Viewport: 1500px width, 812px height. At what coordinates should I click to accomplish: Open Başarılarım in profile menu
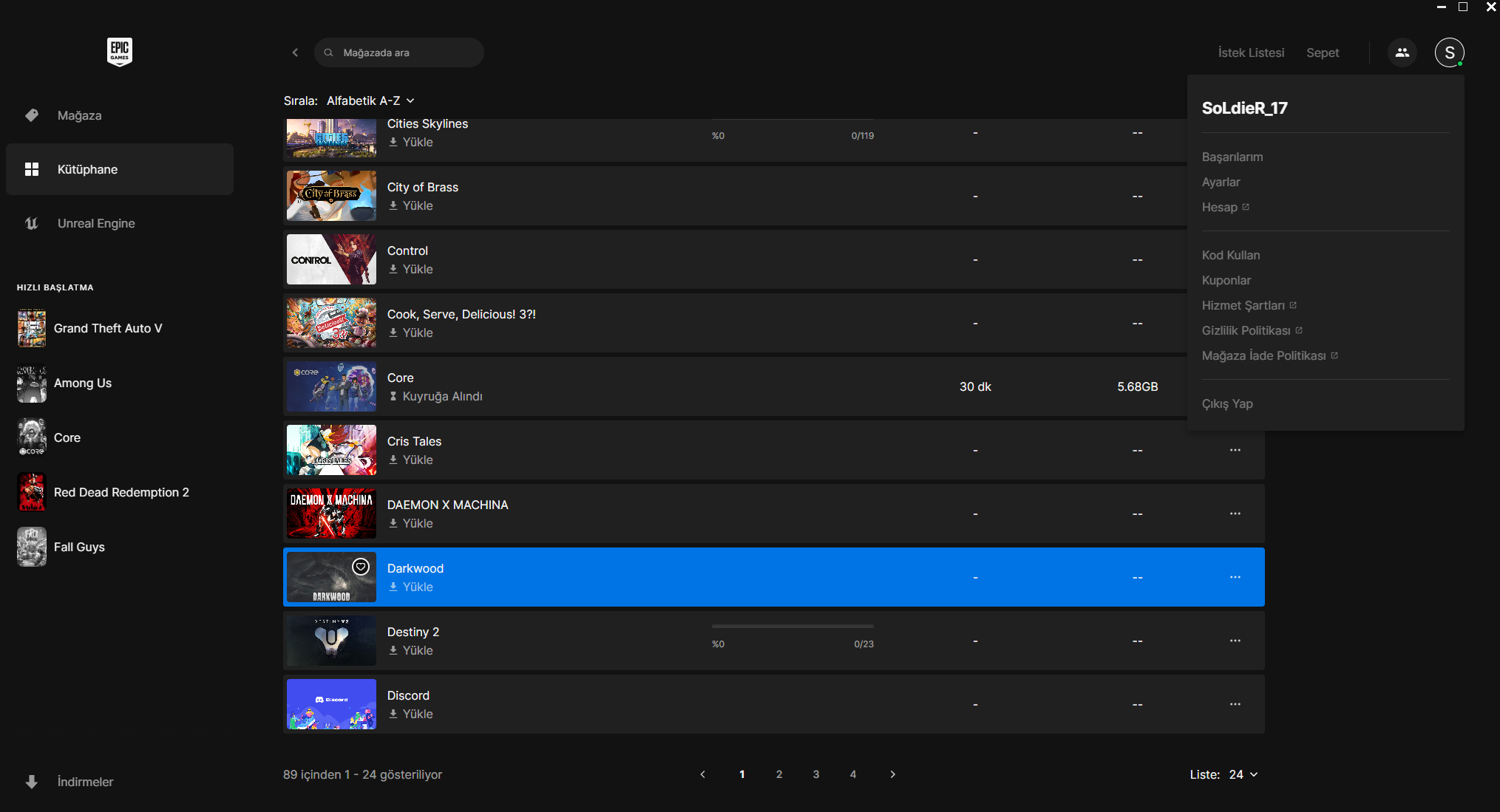point(1232,157)
